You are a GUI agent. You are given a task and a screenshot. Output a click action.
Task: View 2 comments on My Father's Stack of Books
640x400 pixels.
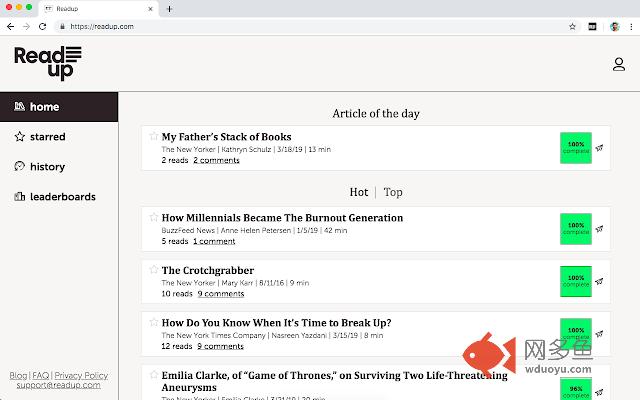coord(216,160)
